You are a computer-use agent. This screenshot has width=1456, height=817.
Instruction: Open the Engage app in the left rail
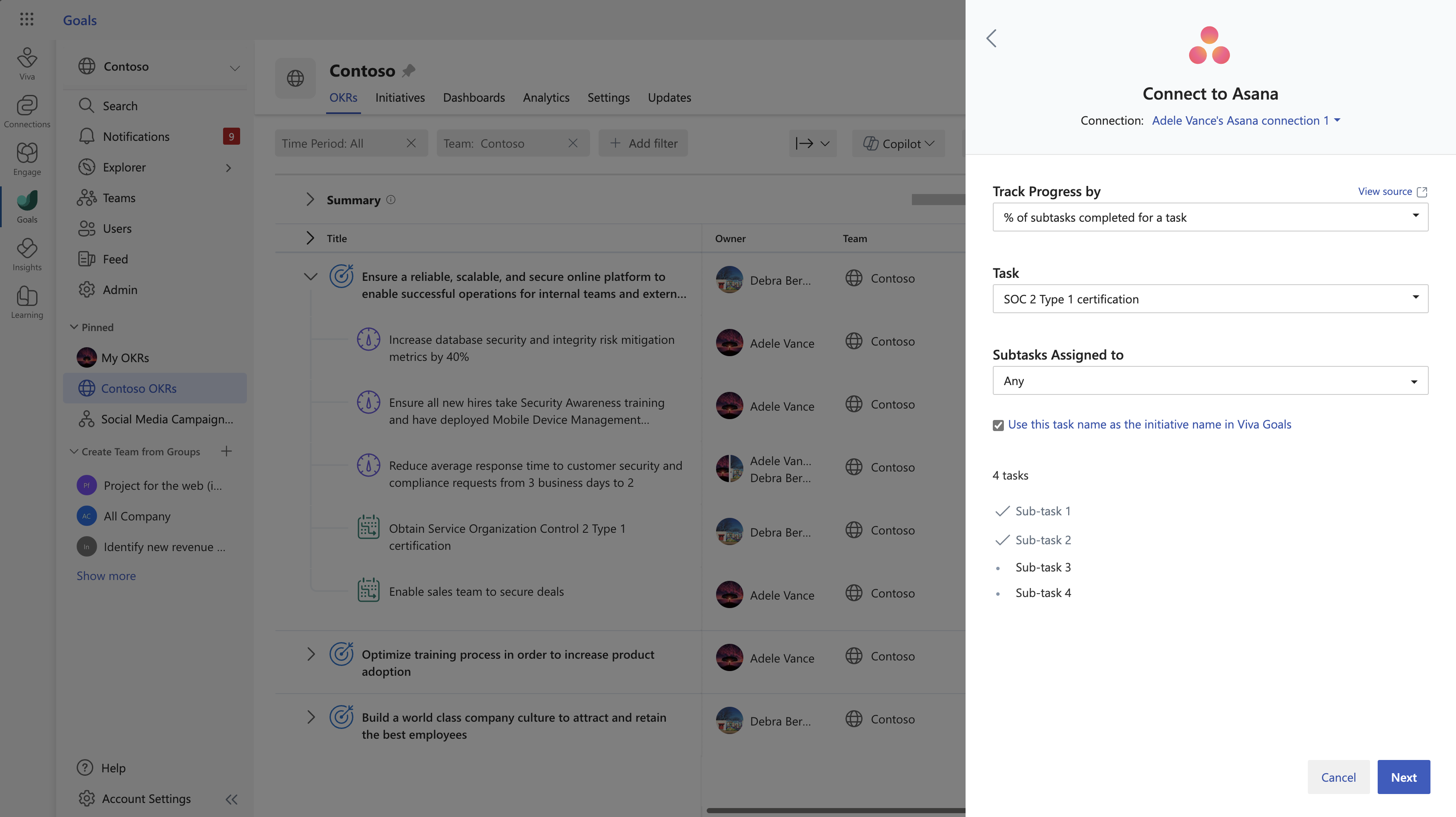pyautogui.click(x=26, y=159)
